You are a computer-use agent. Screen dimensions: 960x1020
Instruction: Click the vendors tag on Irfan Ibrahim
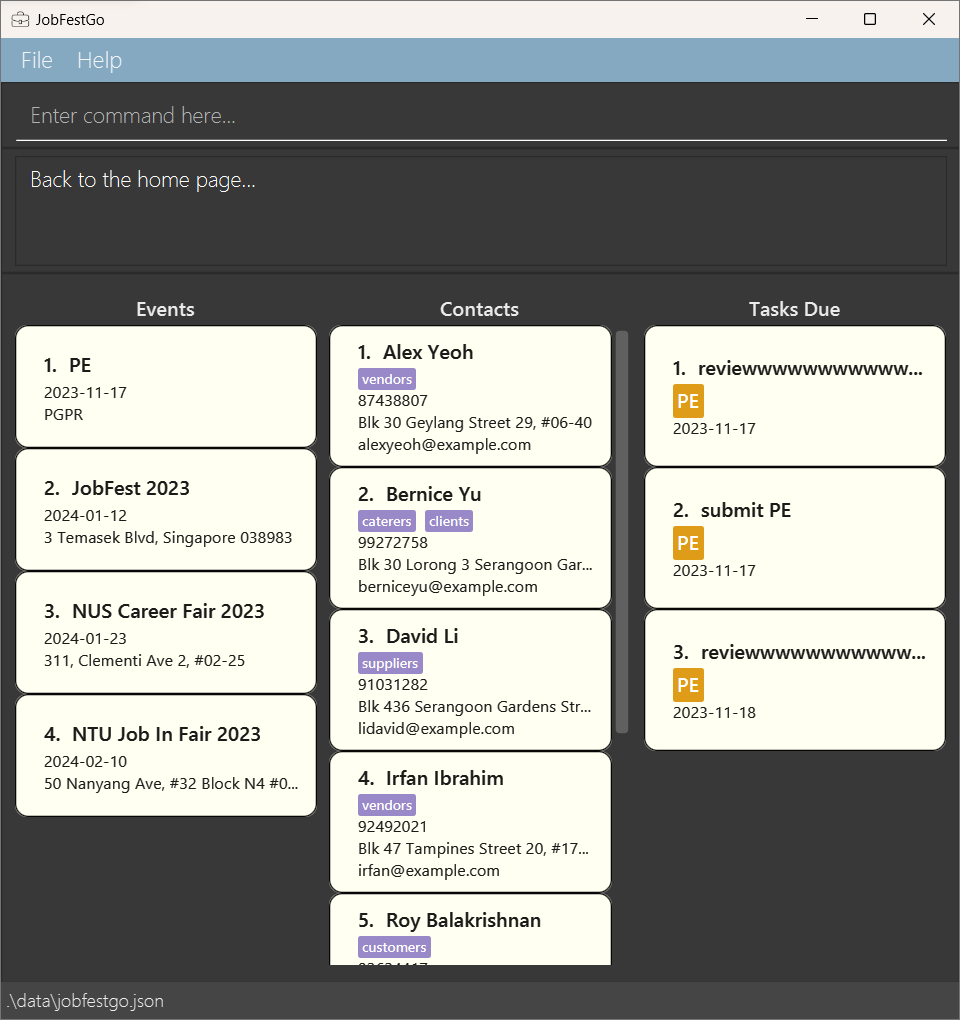(x=387, y=805)
